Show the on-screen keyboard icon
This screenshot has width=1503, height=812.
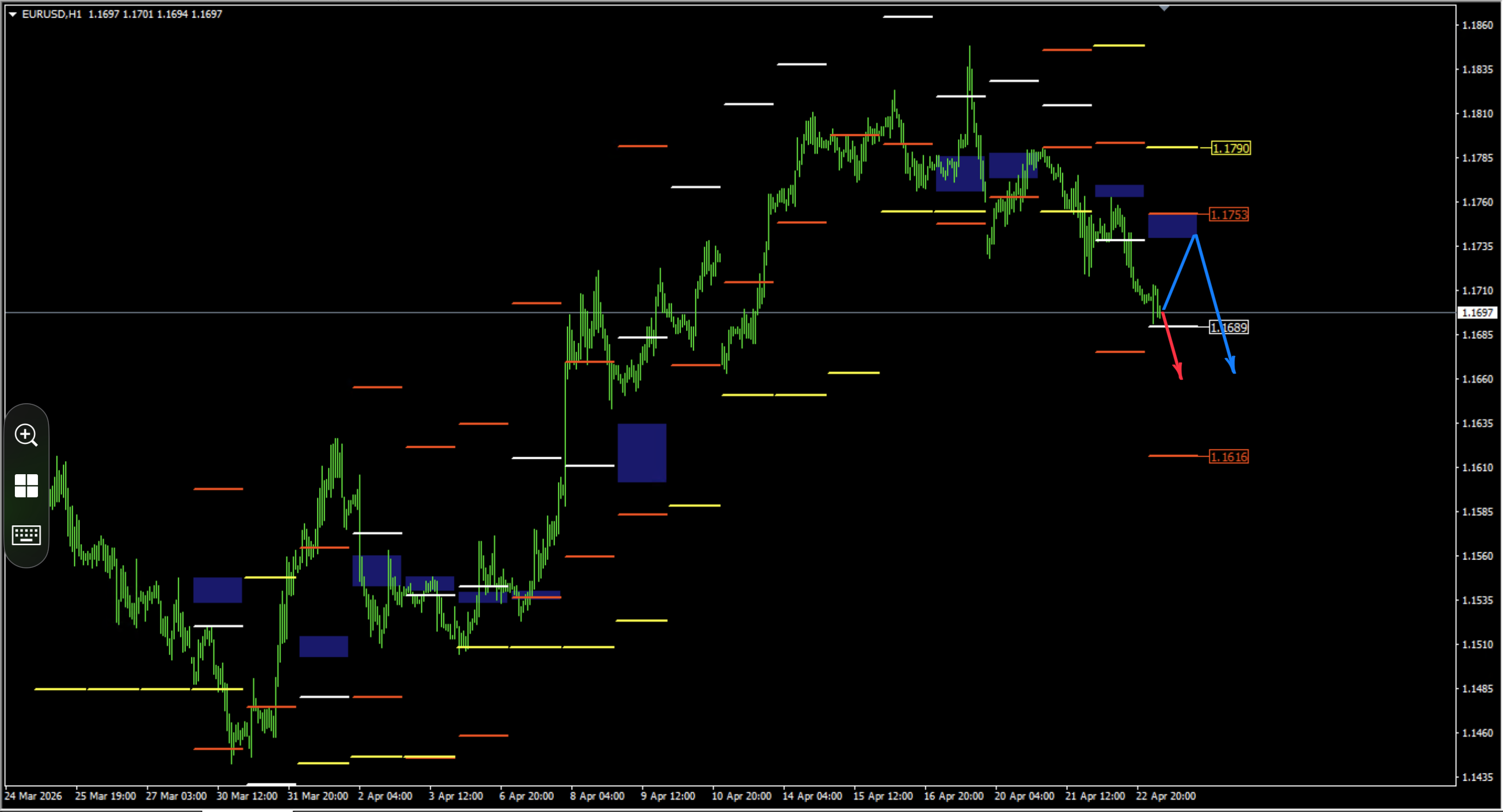click(x=26, y=535)
